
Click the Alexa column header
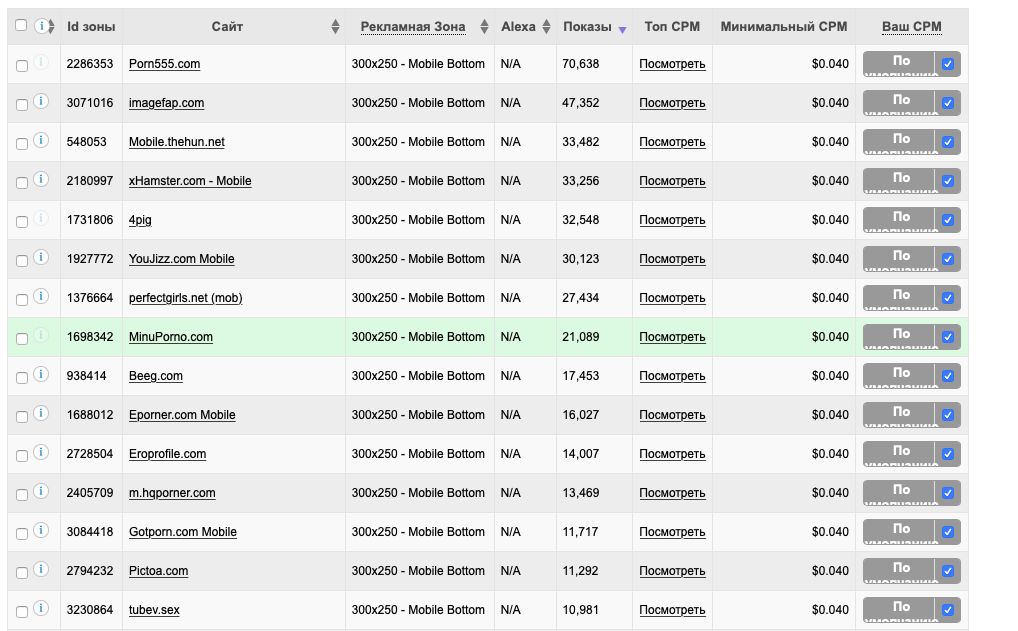[x=518, y=27]
